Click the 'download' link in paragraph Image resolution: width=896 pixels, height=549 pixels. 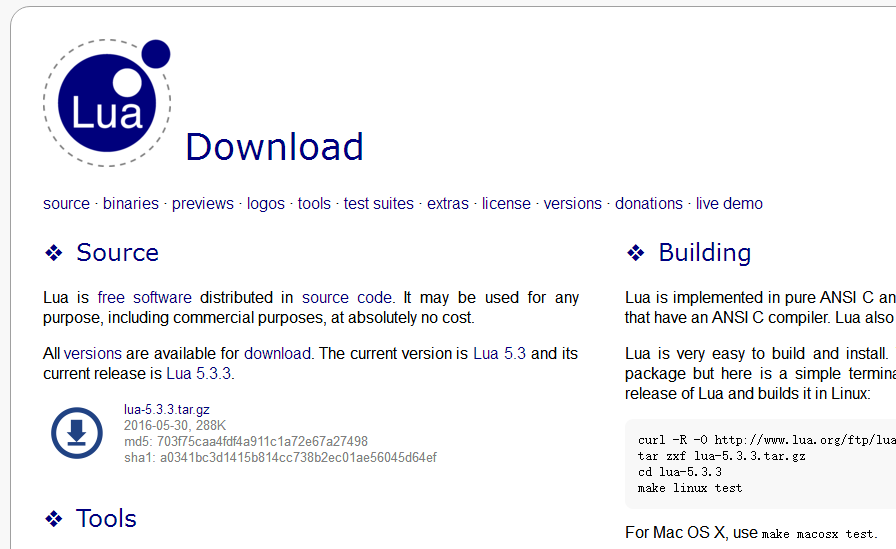(277, 354)
